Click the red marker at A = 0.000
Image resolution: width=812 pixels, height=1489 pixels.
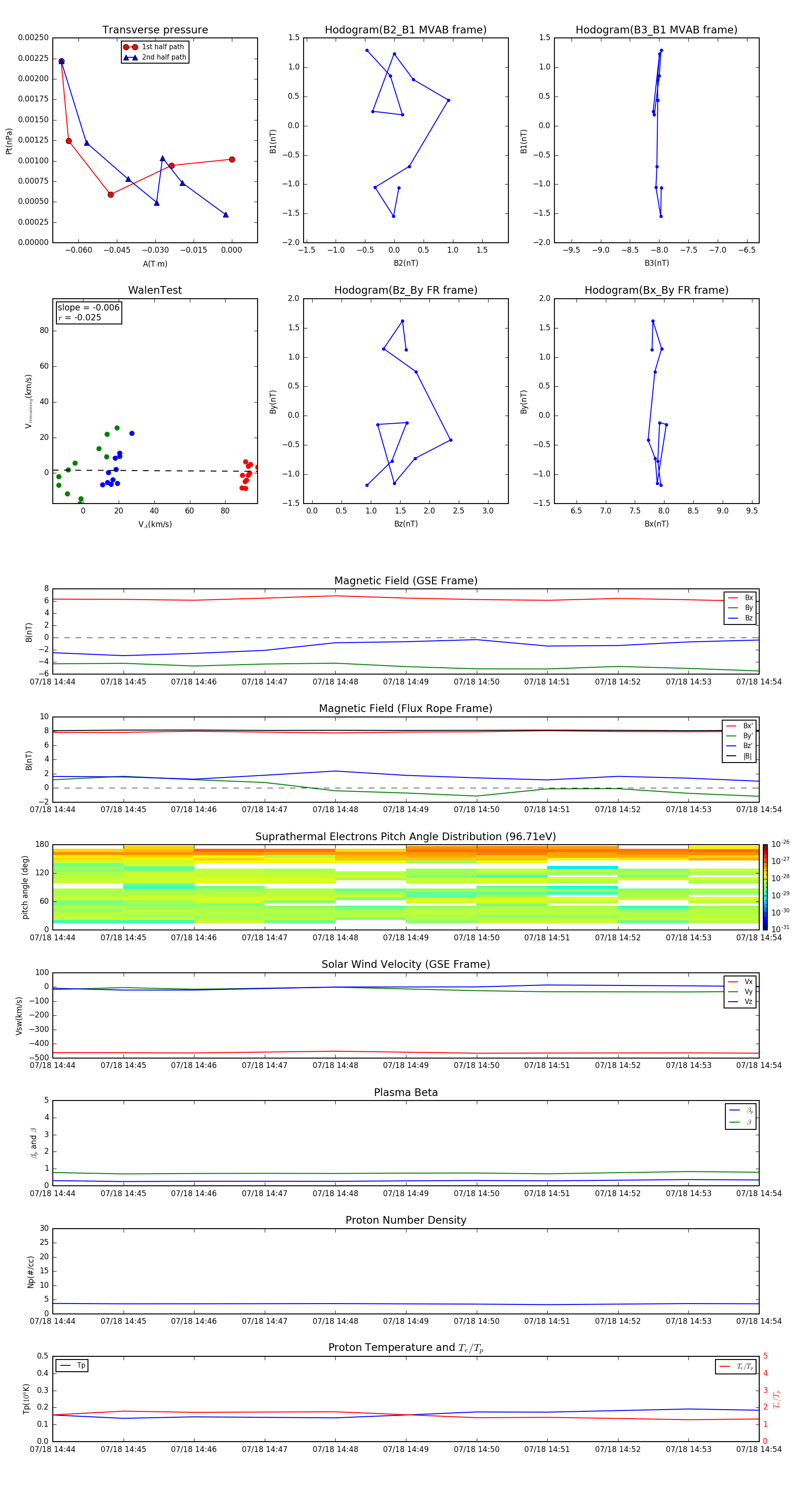coord(232,160)
